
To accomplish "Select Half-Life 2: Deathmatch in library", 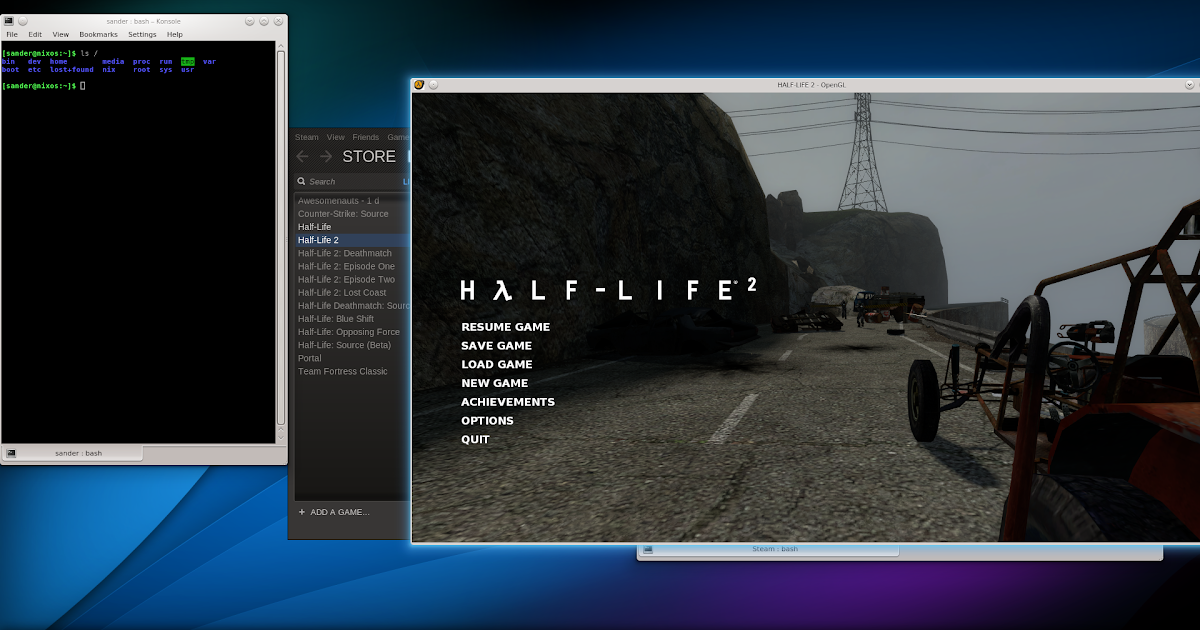I will [x=352, y=253].
